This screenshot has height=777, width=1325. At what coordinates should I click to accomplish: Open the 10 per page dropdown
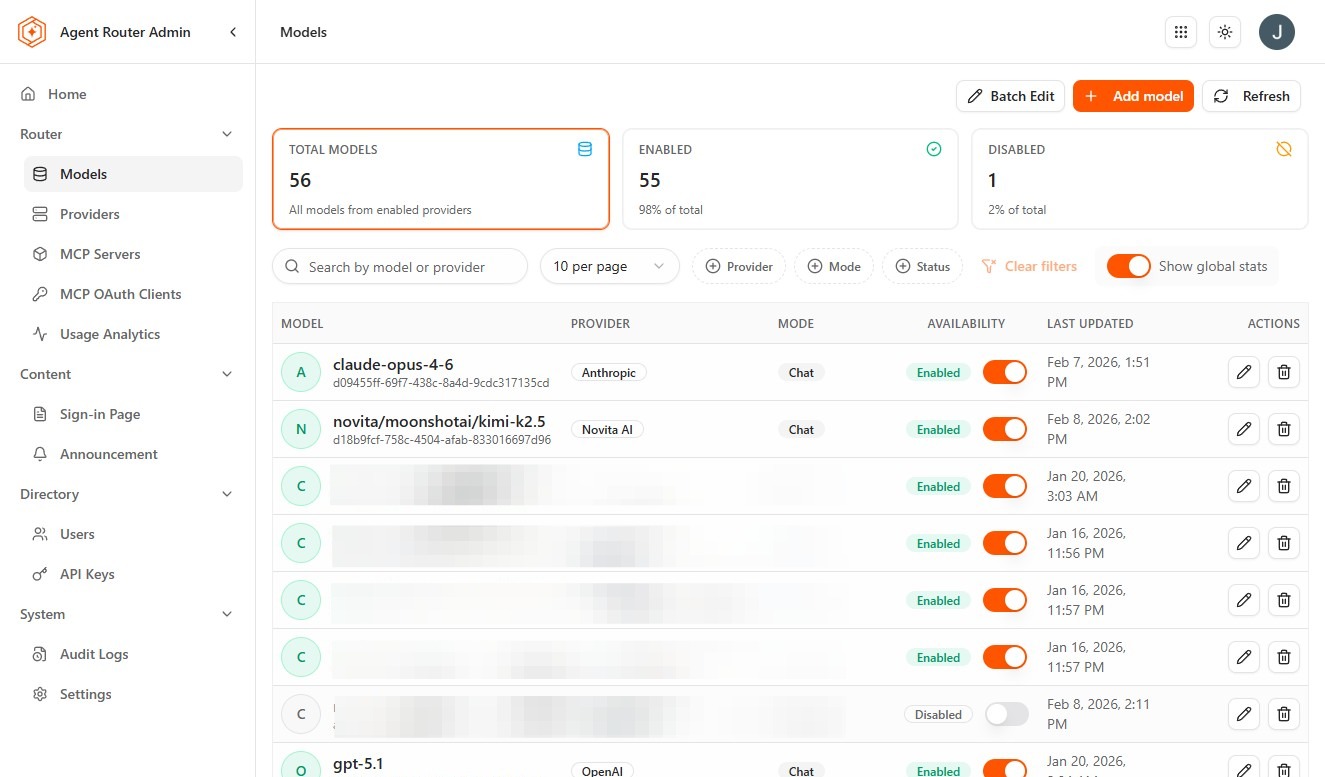[610, 266]
